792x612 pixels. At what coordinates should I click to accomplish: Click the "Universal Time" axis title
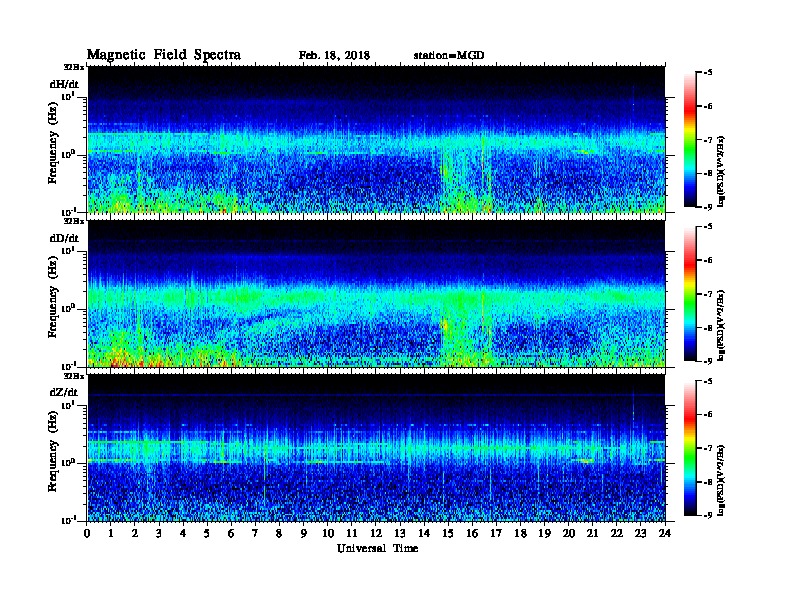[x=377, y=548]
